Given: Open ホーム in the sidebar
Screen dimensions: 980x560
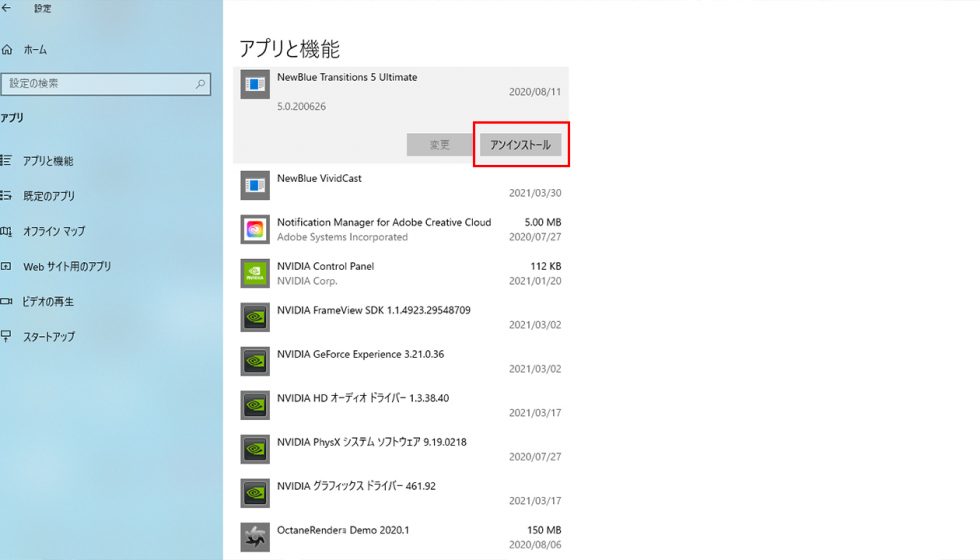Looking at the screenshot, I should 35,50.
